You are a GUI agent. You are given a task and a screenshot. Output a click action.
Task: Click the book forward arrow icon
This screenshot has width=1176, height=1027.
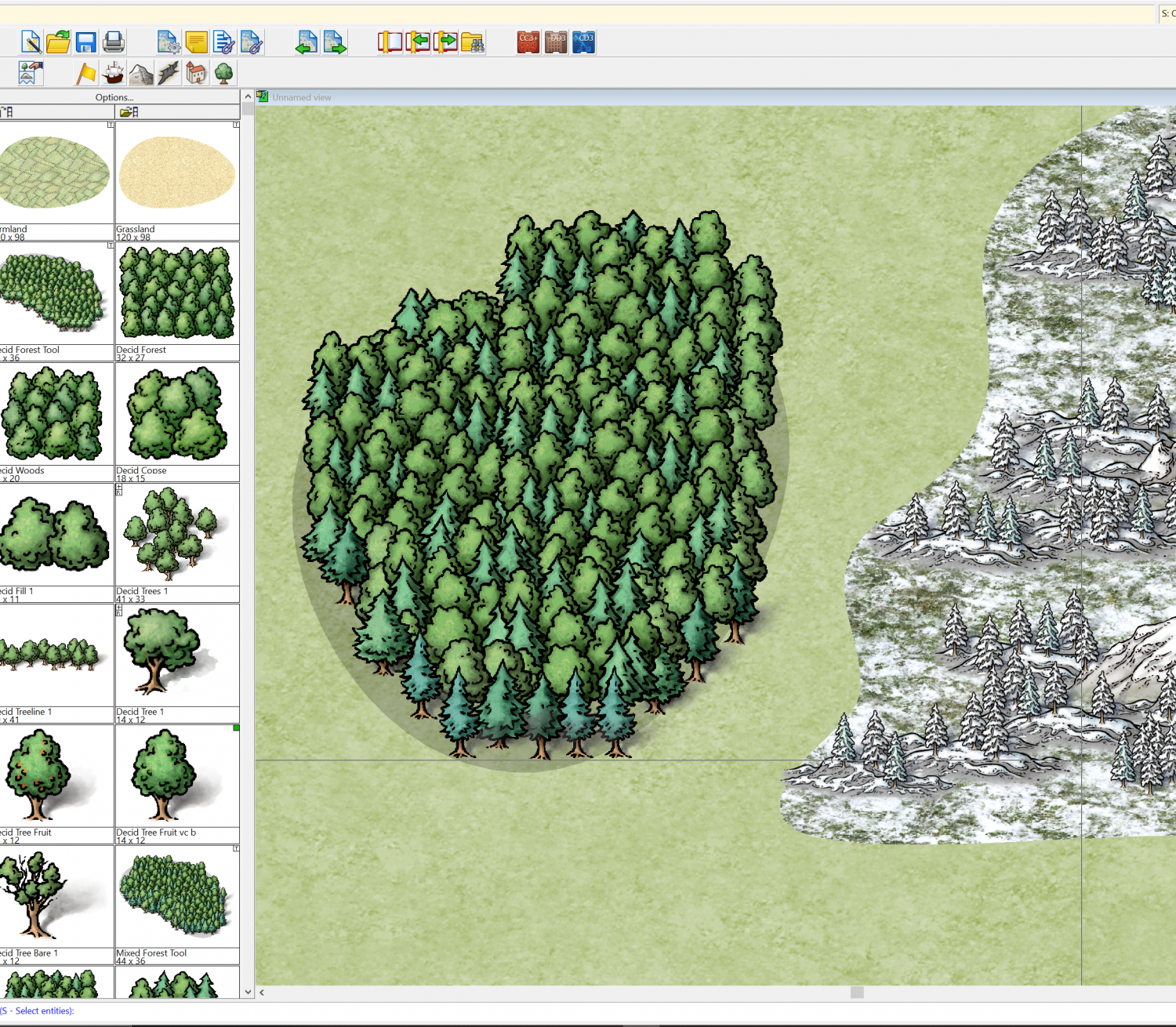coord(445,42)
